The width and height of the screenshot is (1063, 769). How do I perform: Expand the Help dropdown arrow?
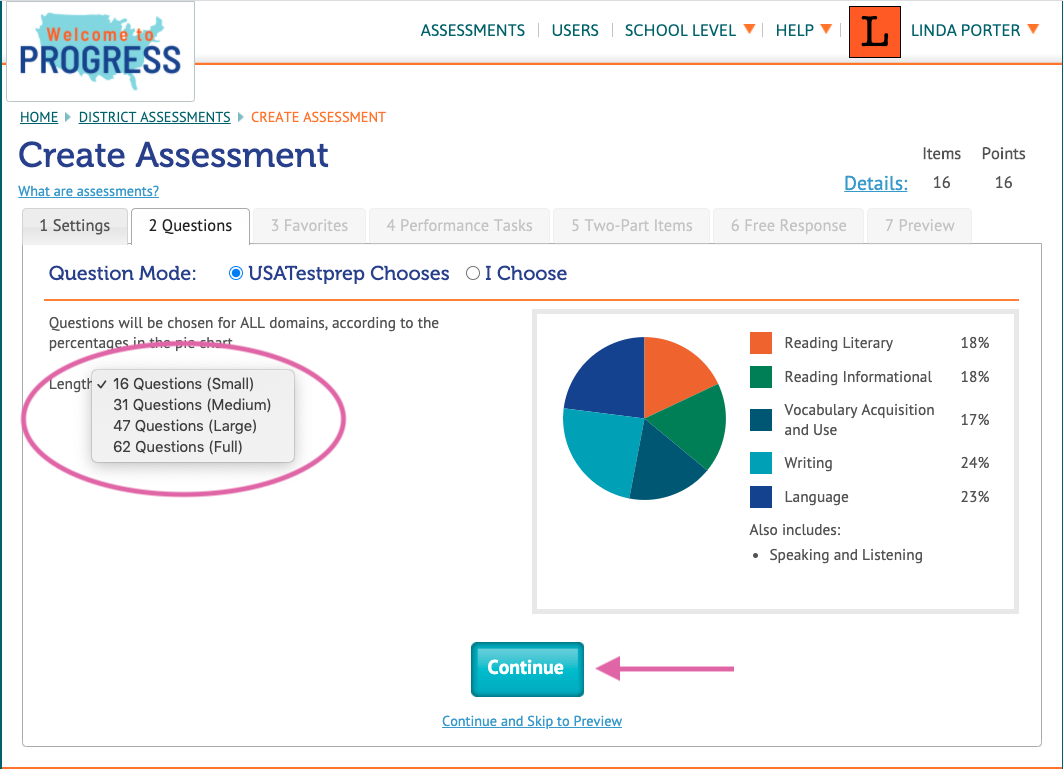826,29
